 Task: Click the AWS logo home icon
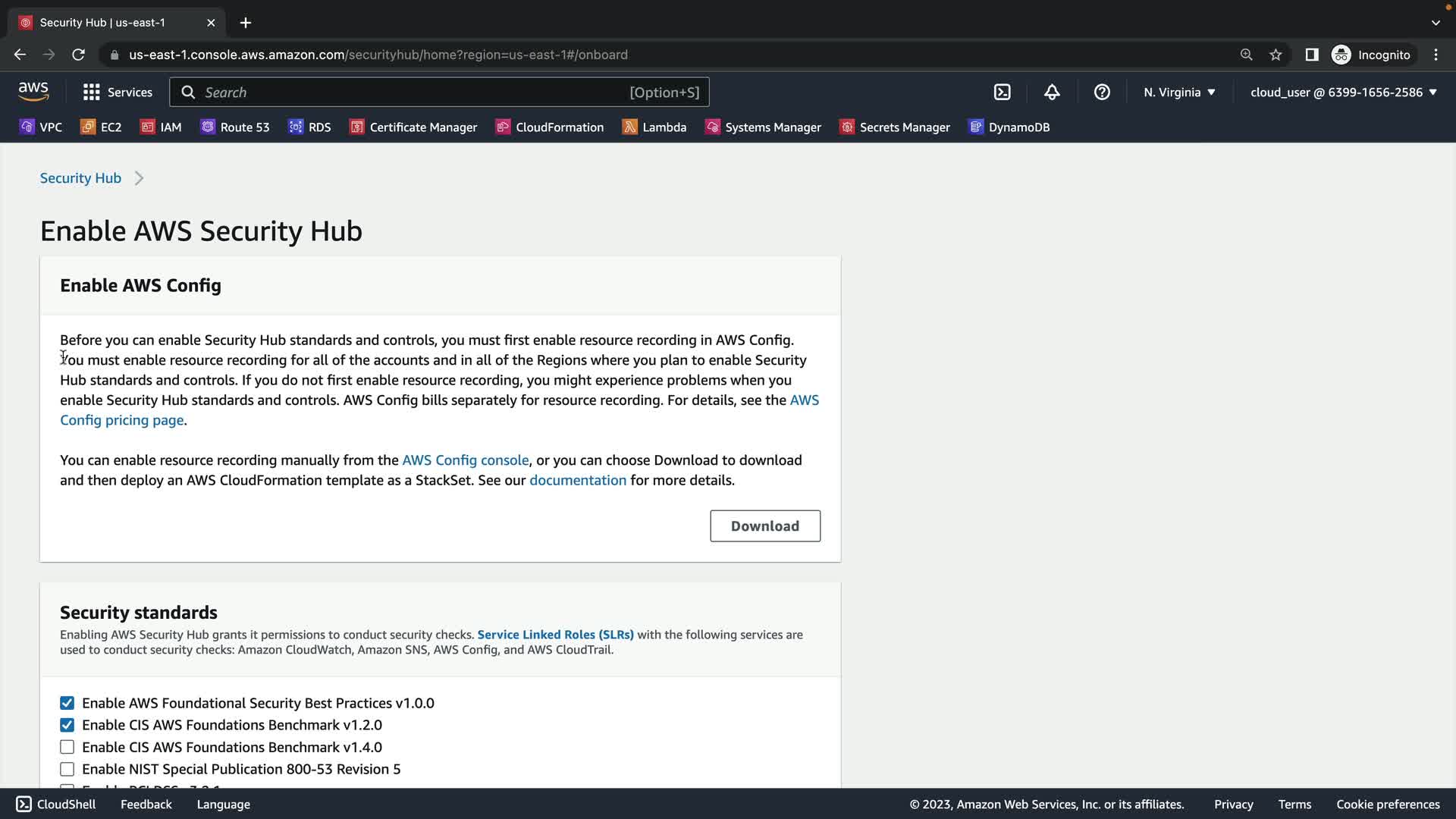tap(33, 92)
